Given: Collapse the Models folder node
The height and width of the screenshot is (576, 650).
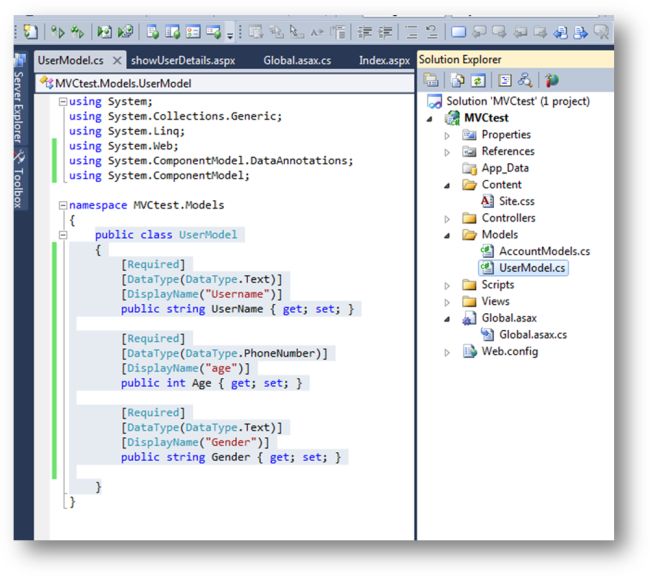Looking at the screenshot, I should point(447,236).
